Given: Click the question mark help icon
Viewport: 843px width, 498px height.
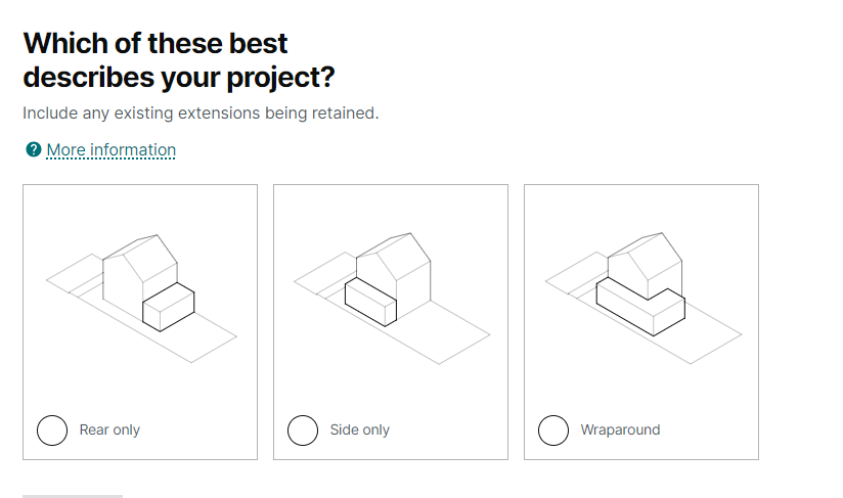Looking at the screenshot, I should click(33, 150).
